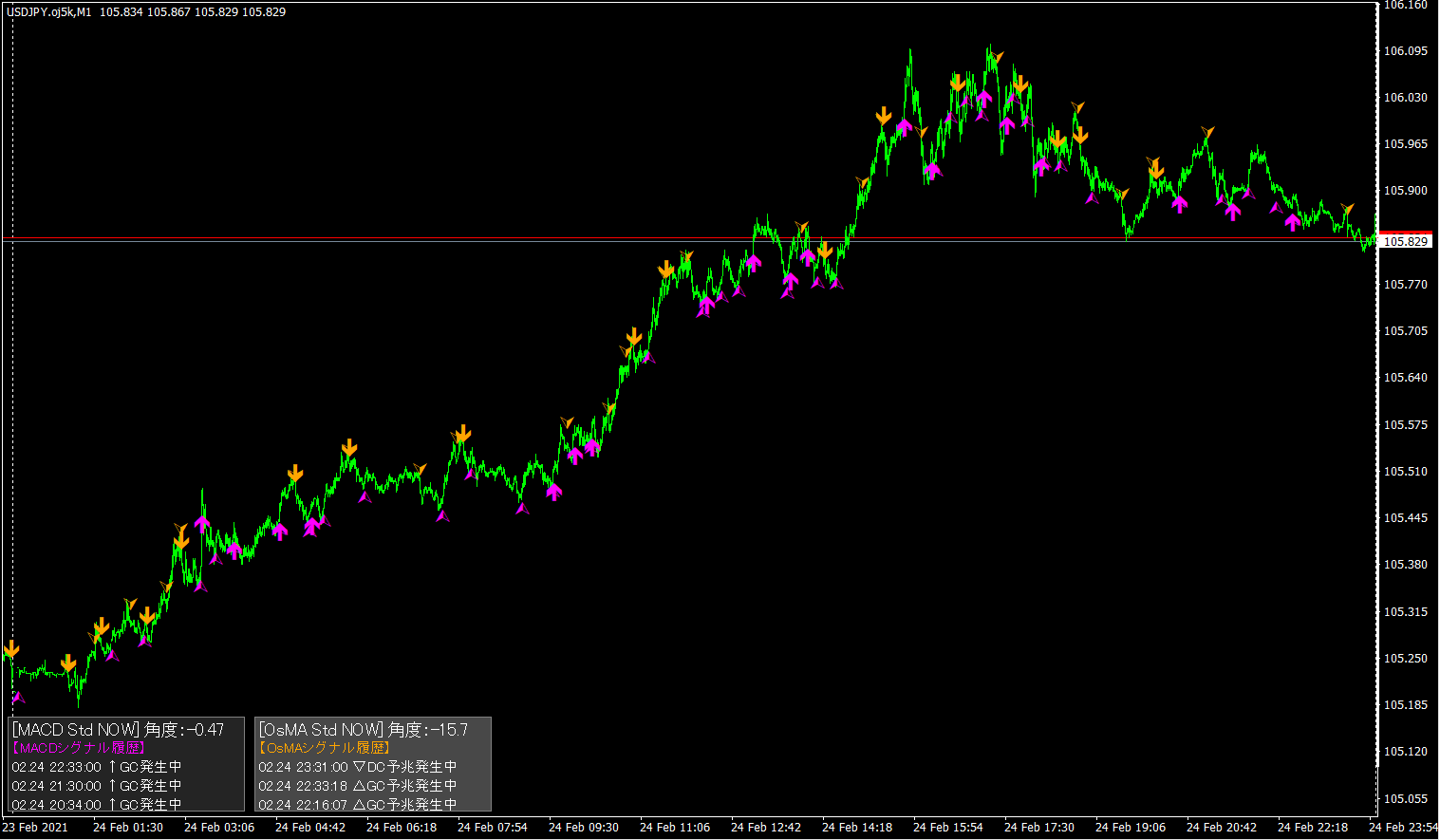Click the 105.705 price scale label
Image resolution: width=1440 pixels, height=840 pixels.
[1406, 331]
